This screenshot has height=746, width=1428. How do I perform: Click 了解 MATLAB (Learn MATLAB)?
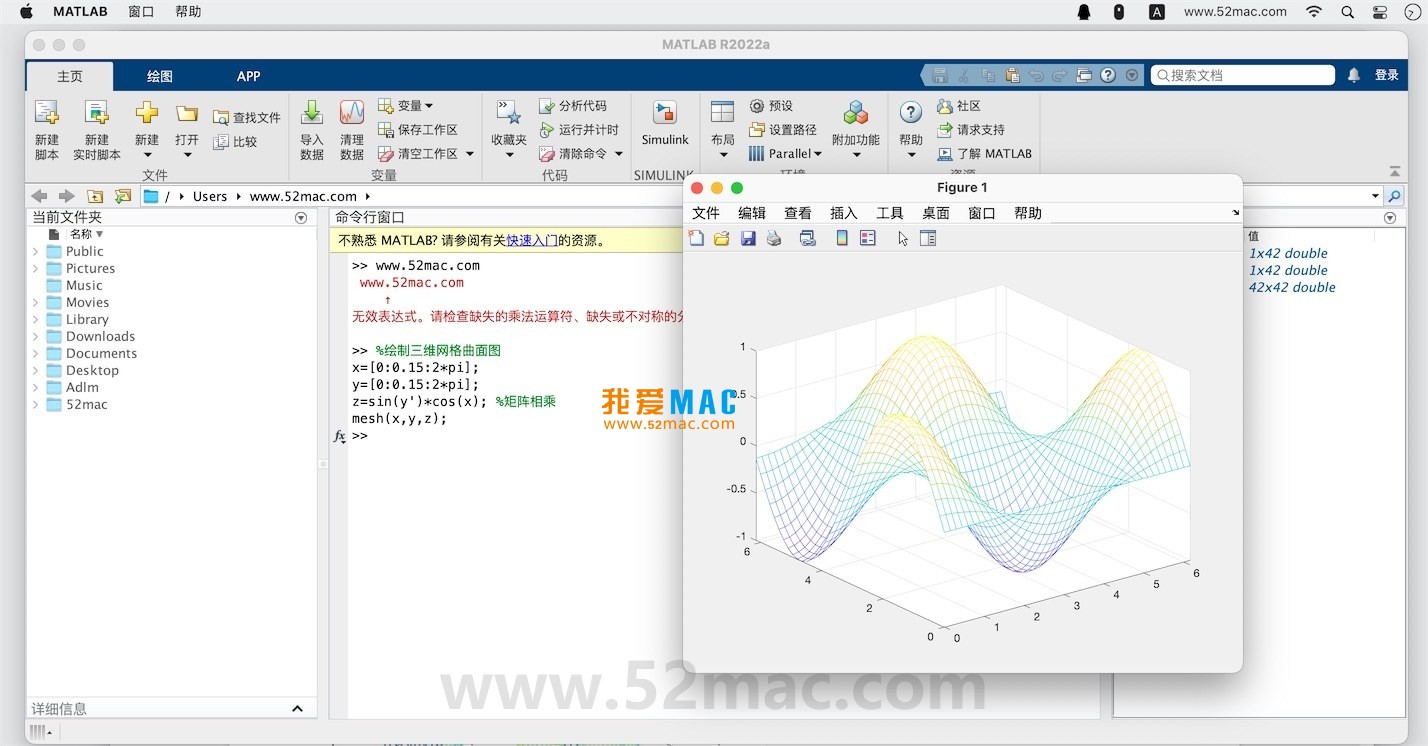click(985, 154)
